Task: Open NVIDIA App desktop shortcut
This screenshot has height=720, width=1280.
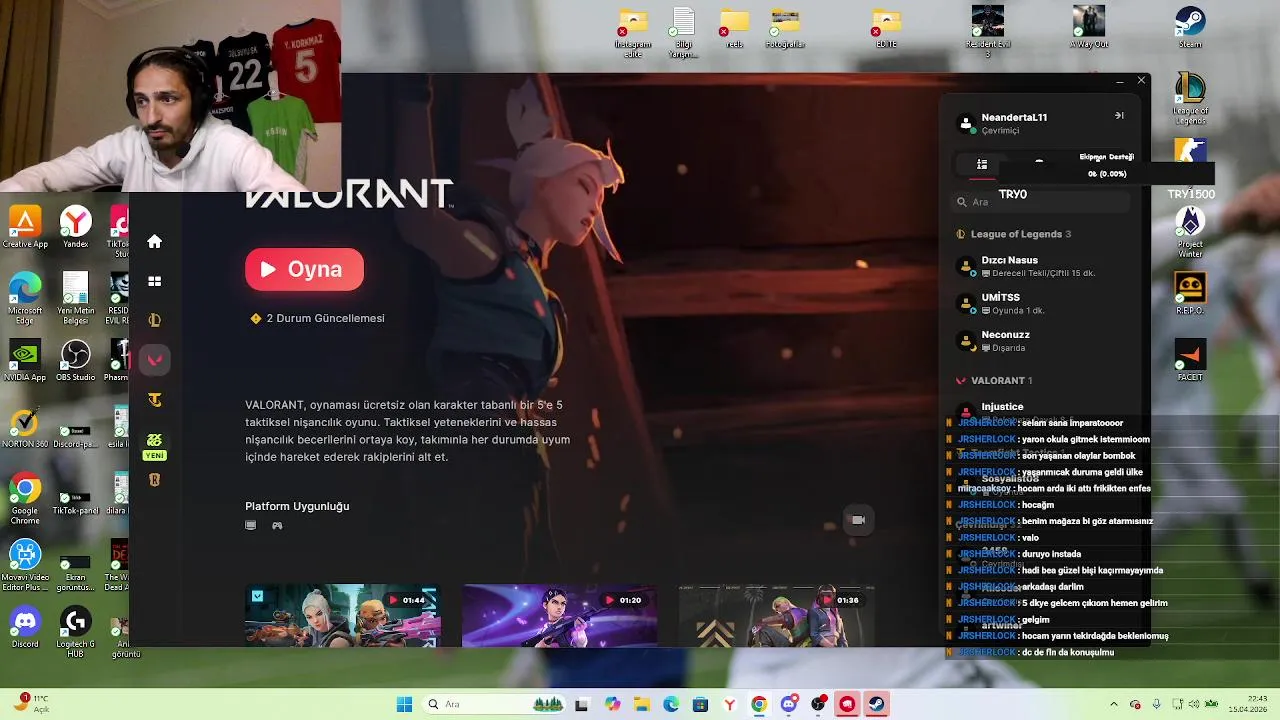Action: pyautogui.click(x=25, y=361)
